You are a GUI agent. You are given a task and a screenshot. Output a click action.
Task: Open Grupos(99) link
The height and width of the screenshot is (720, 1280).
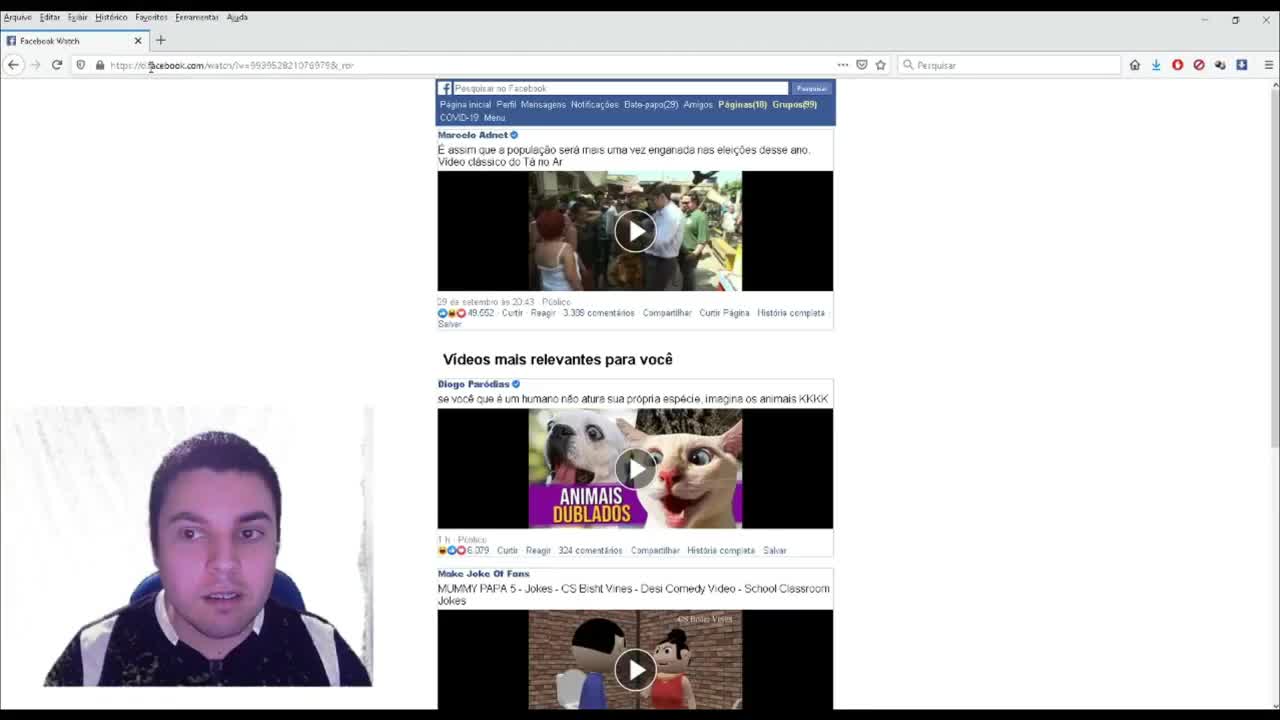click(x=794, y=104)
